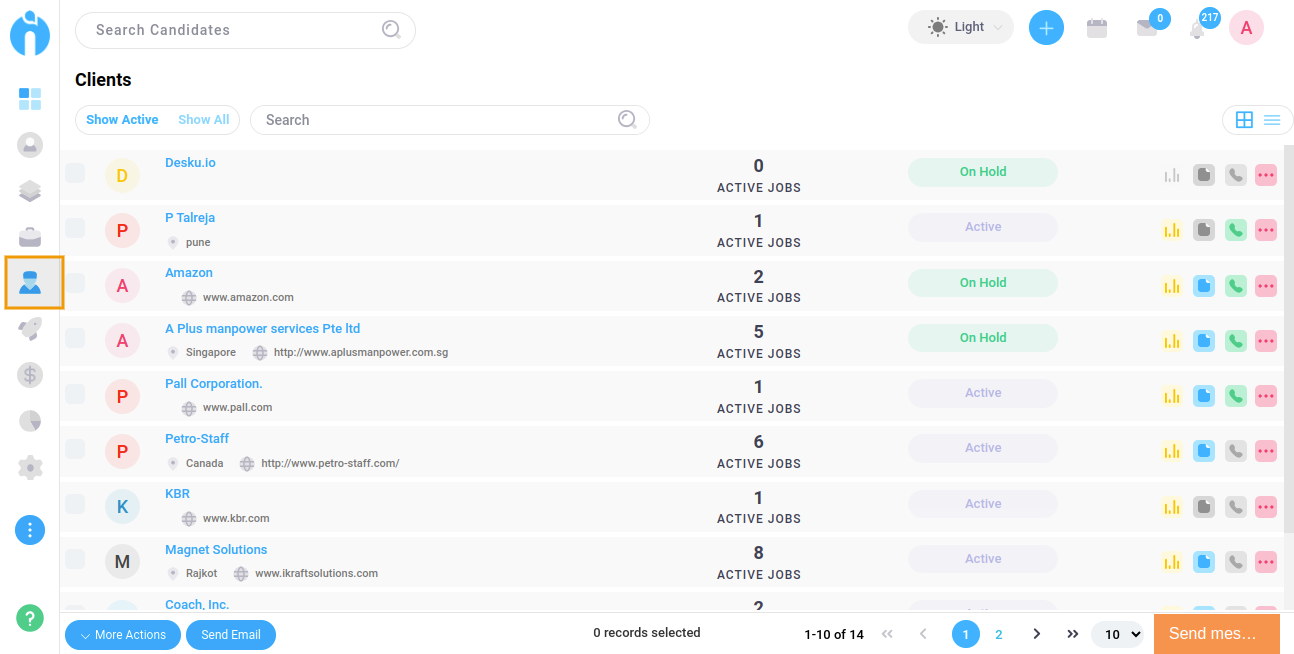Click the green phone icon for Amazon

[1236, 286]
